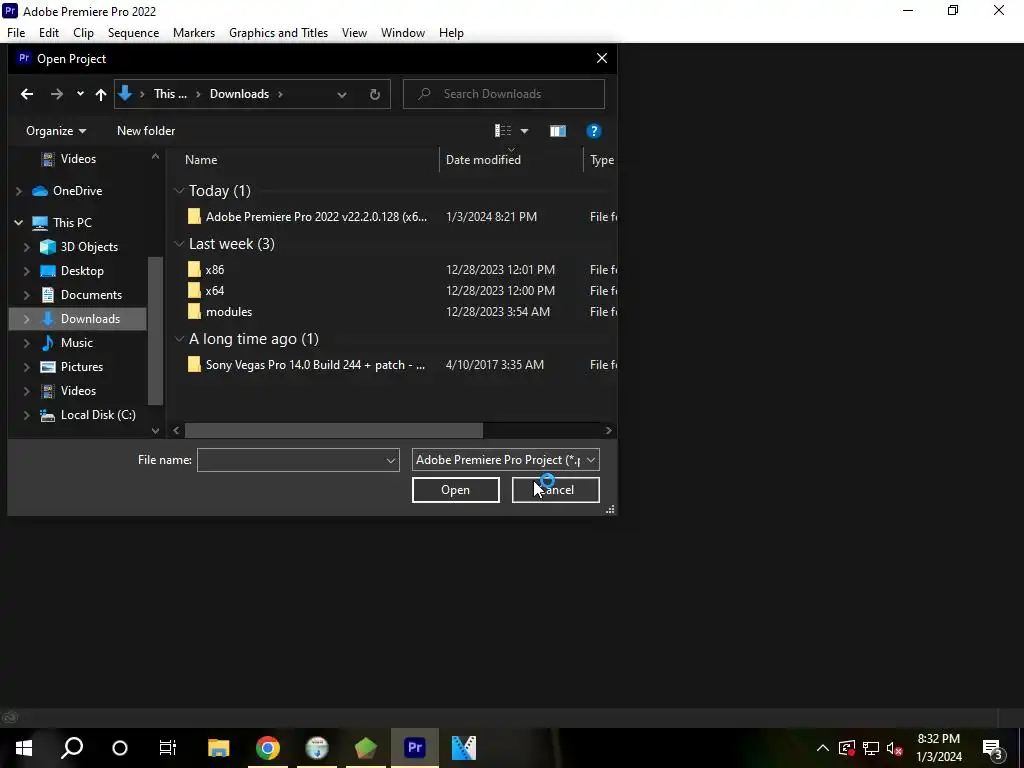Open the Windows Start menu
Image resolution: width=1024 pixels, height=768 pixels.
point(24,748)
